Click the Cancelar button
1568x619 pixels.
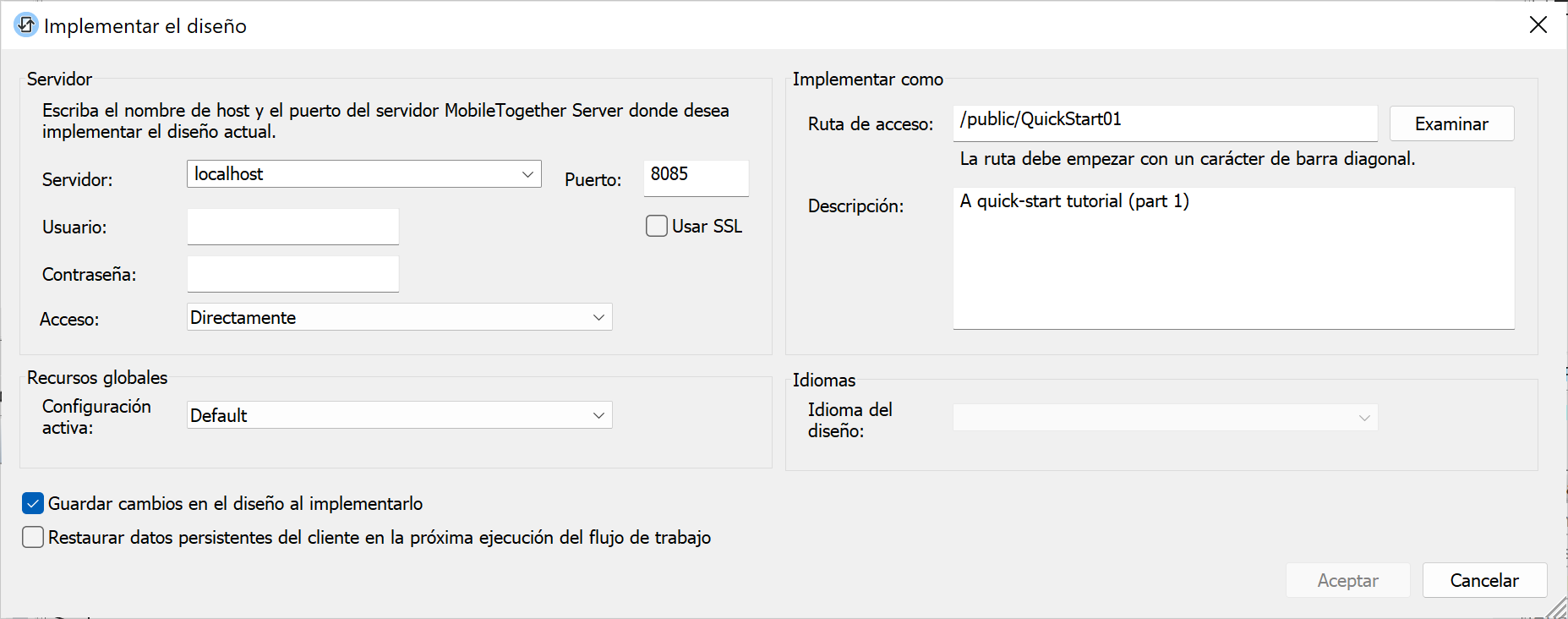(1483, 580)
